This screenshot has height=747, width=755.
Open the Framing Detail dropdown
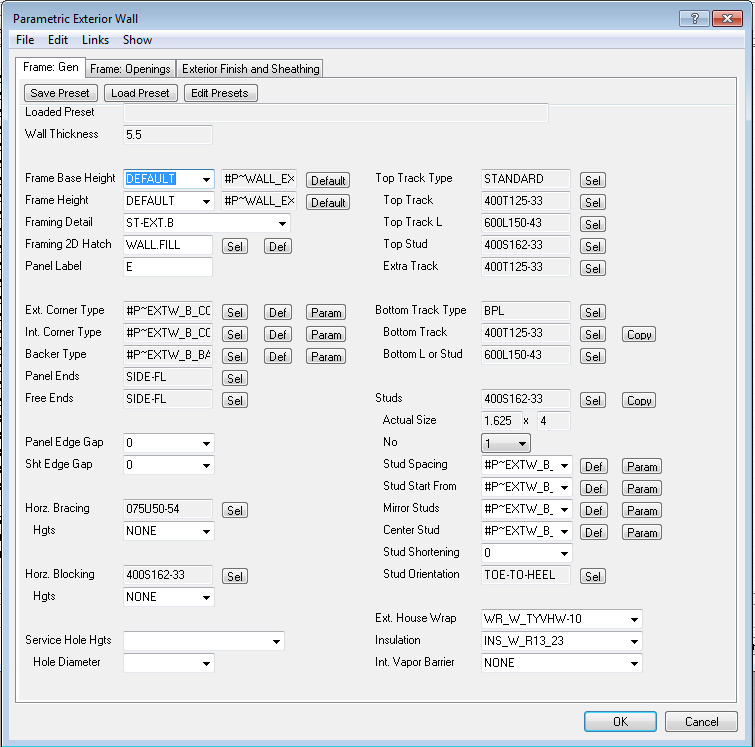tap(282, 224)
